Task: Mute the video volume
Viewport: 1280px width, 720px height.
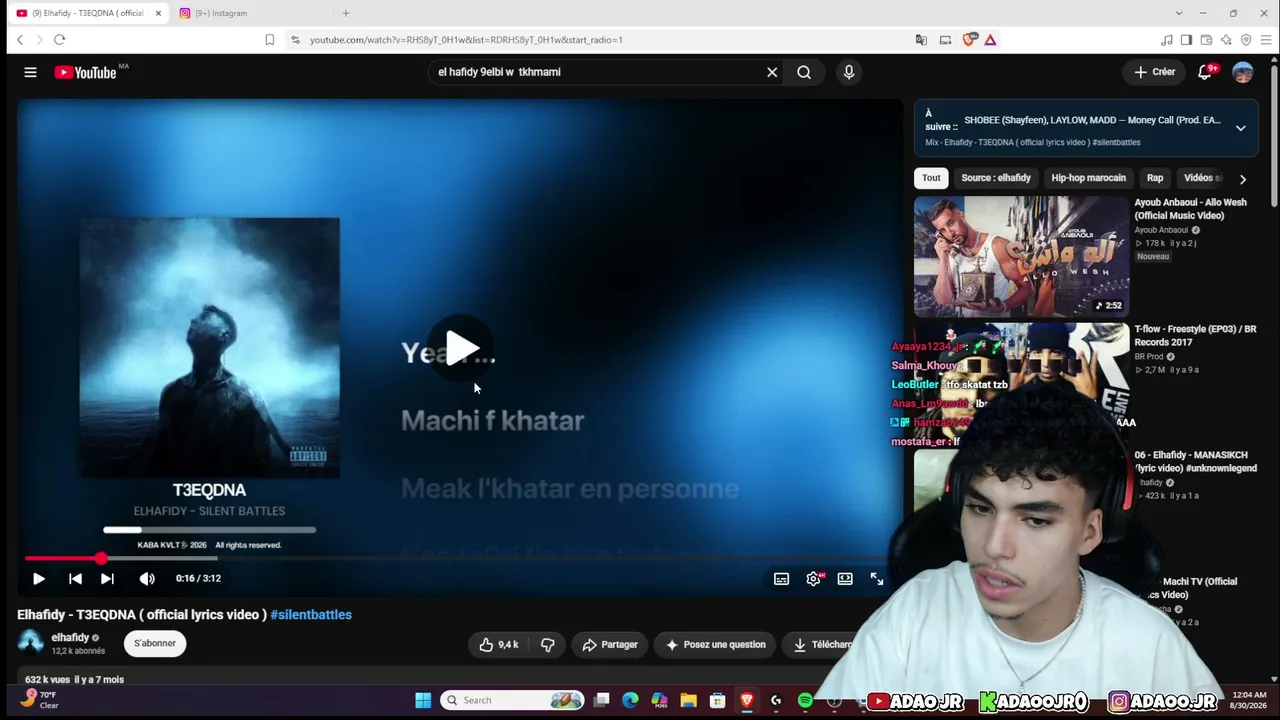Action: click(x=147, y=578)
